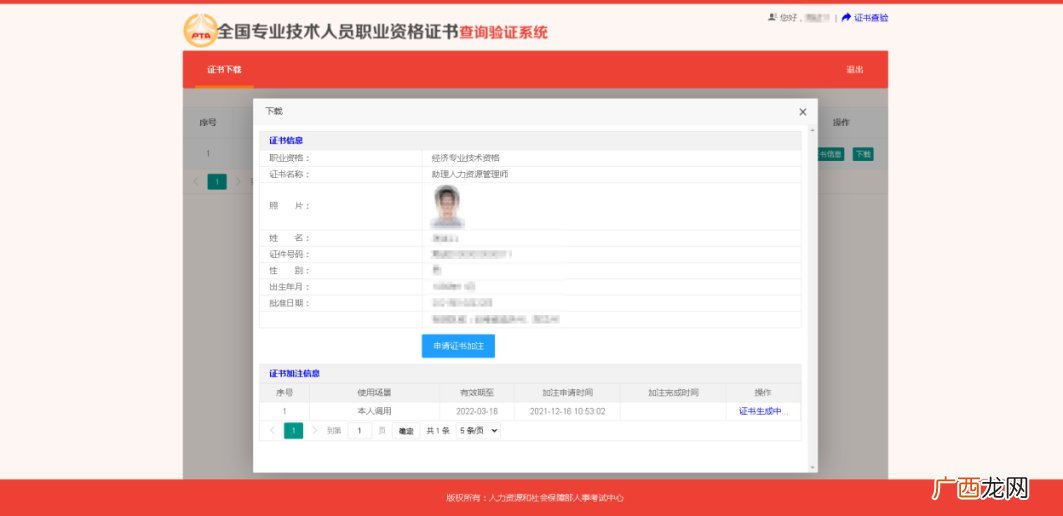Click the certificate holder photo thumbnail
Viewport: 1063px width, 516px height.
[447, 206]
